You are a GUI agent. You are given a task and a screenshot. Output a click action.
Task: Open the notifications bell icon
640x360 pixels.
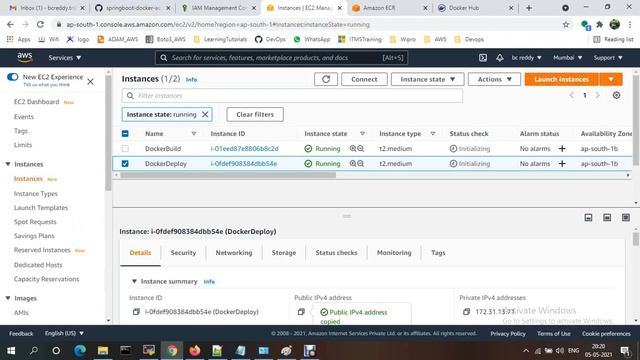click(500, 58)
